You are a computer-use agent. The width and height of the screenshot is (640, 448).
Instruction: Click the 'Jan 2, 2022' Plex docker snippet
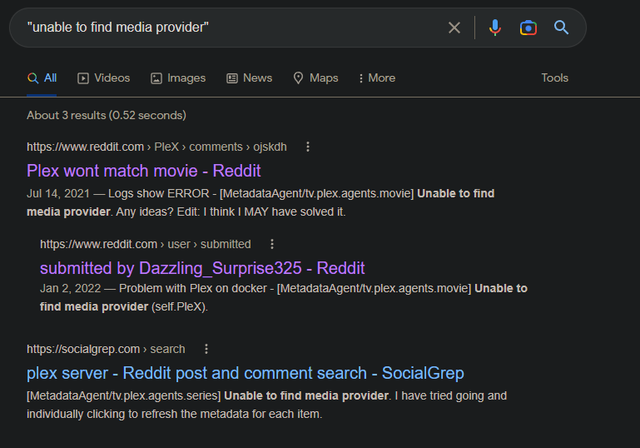(x=284, y=297)
